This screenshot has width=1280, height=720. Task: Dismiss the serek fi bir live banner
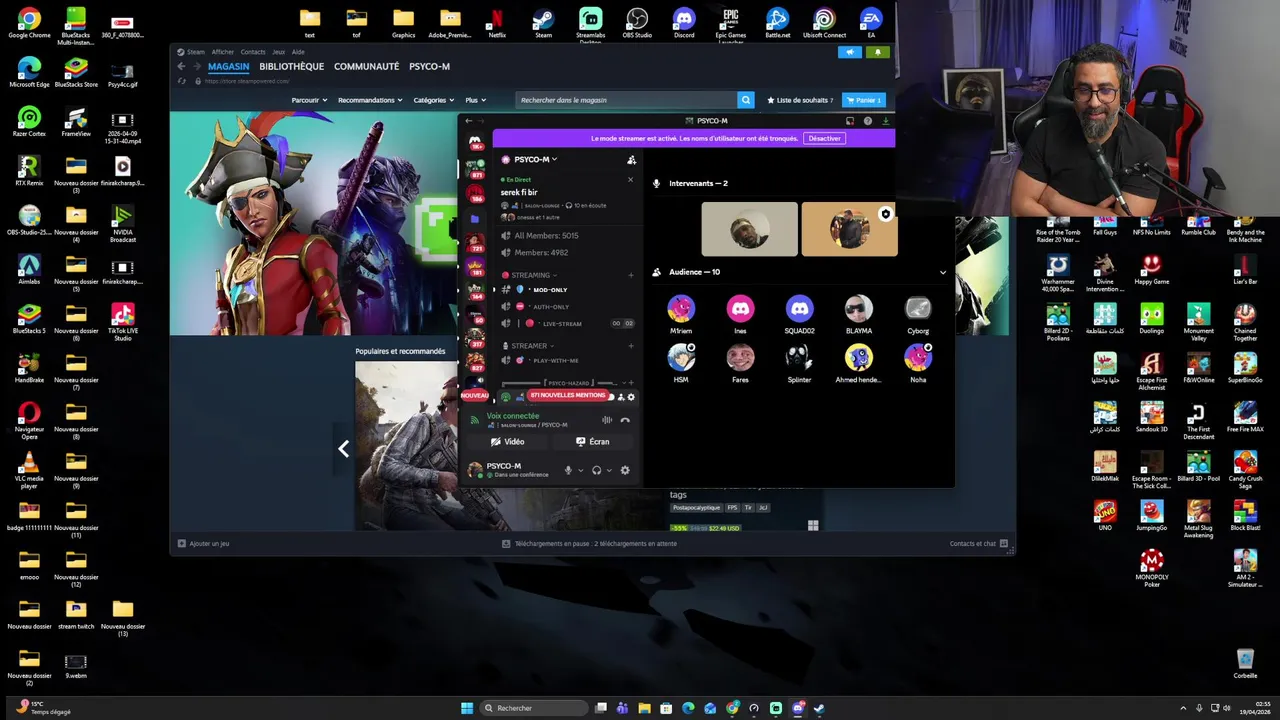coord(630,180)
